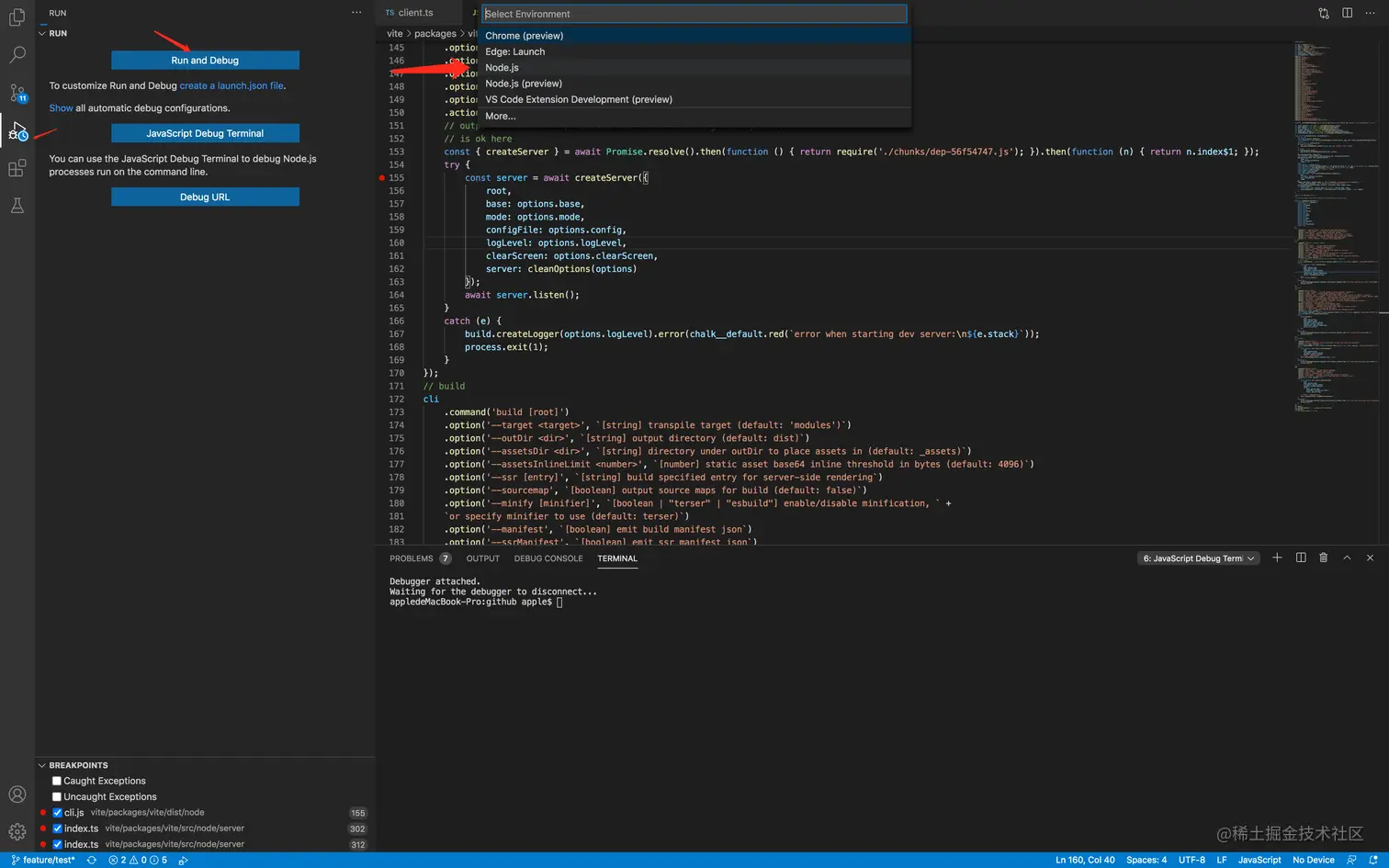Choose Node.js environment
The image size is (1389, 868).
695,68
